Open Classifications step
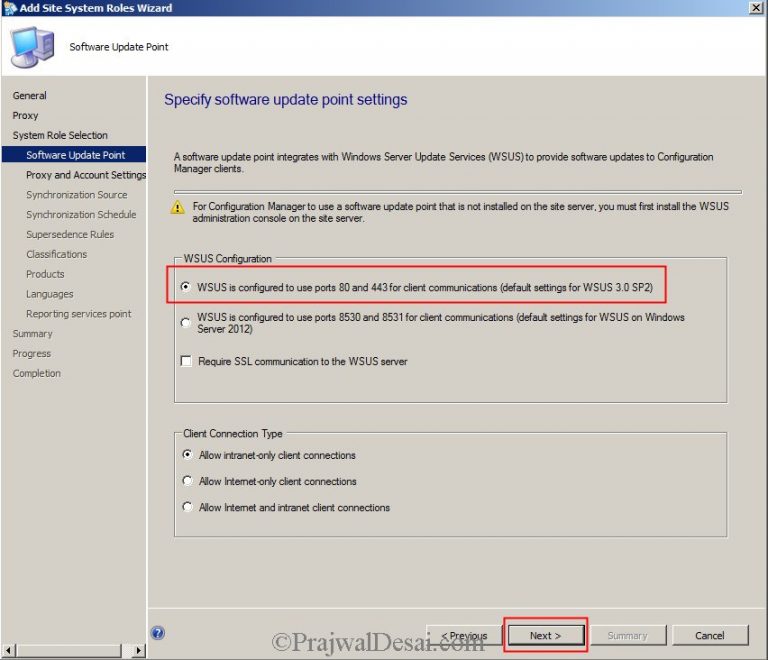Image resolution: width=768 pixels, height=660 pixels. pos(57,254)
